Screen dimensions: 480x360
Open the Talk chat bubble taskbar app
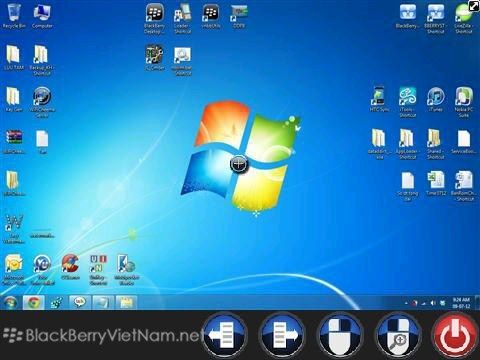[x=80, y=303]
